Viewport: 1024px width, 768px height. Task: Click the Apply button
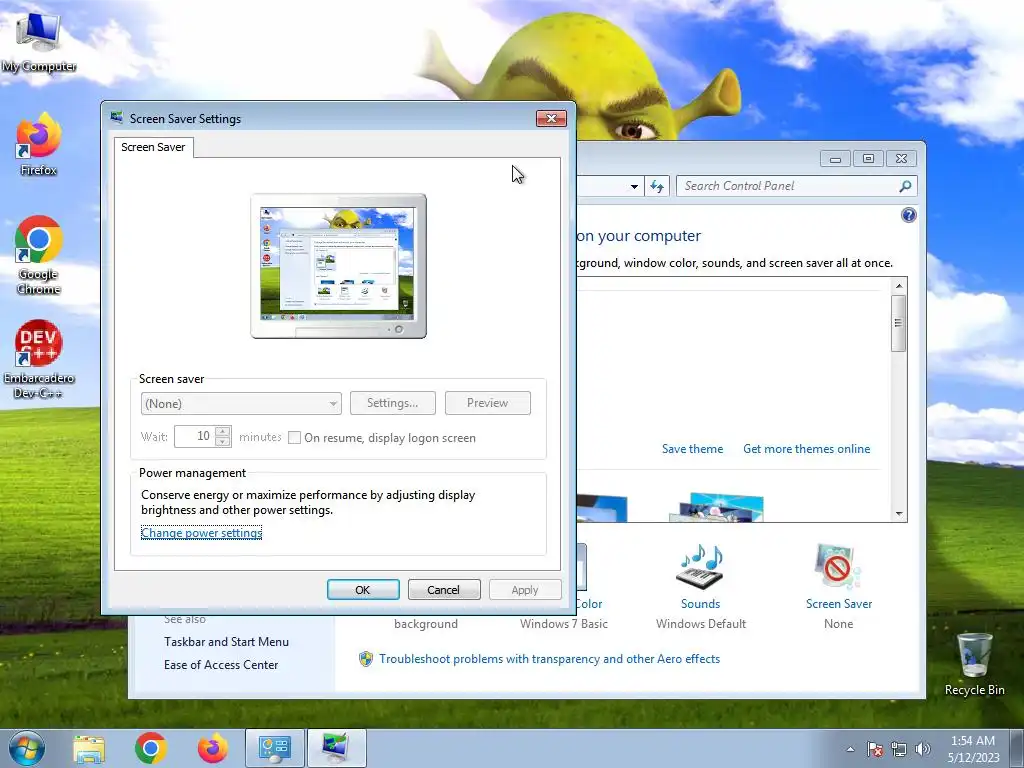(524, 590)
